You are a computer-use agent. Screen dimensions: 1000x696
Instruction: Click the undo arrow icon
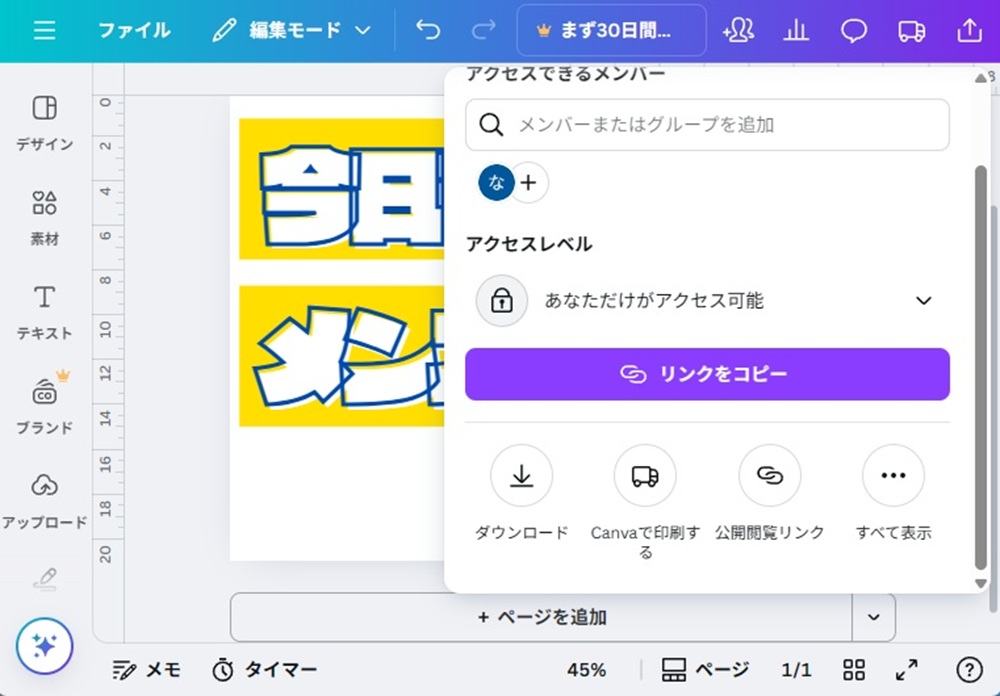(428, 31)
